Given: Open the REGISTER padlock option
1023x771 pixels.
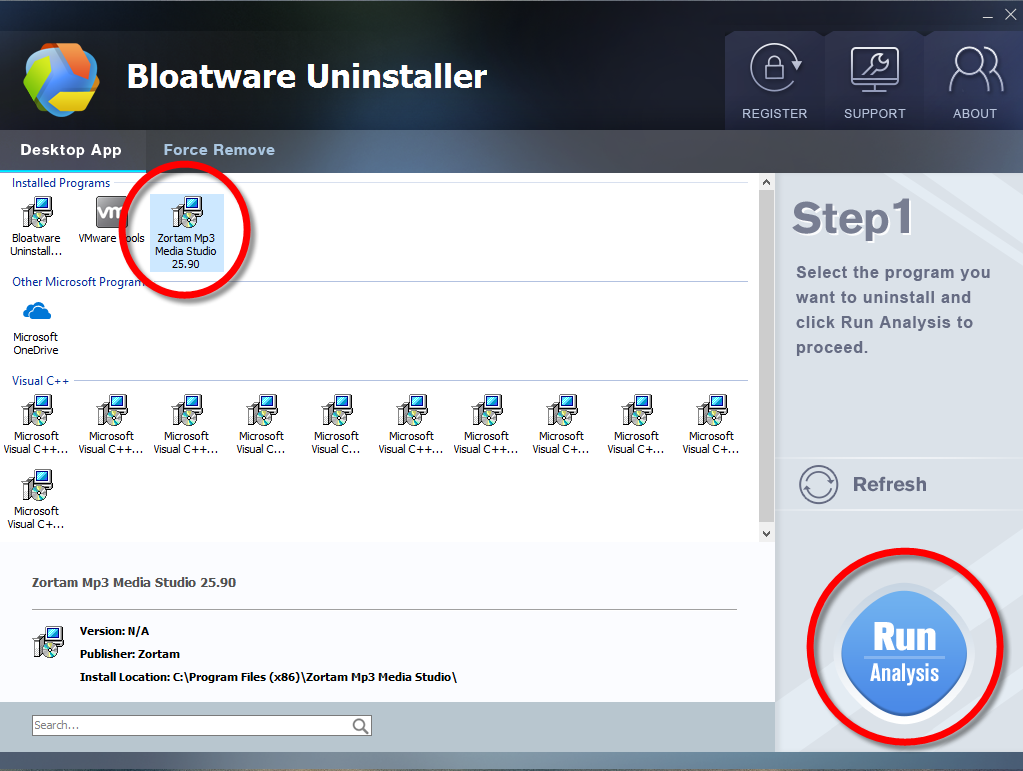Looking at the screenshot, I should 774,81.
